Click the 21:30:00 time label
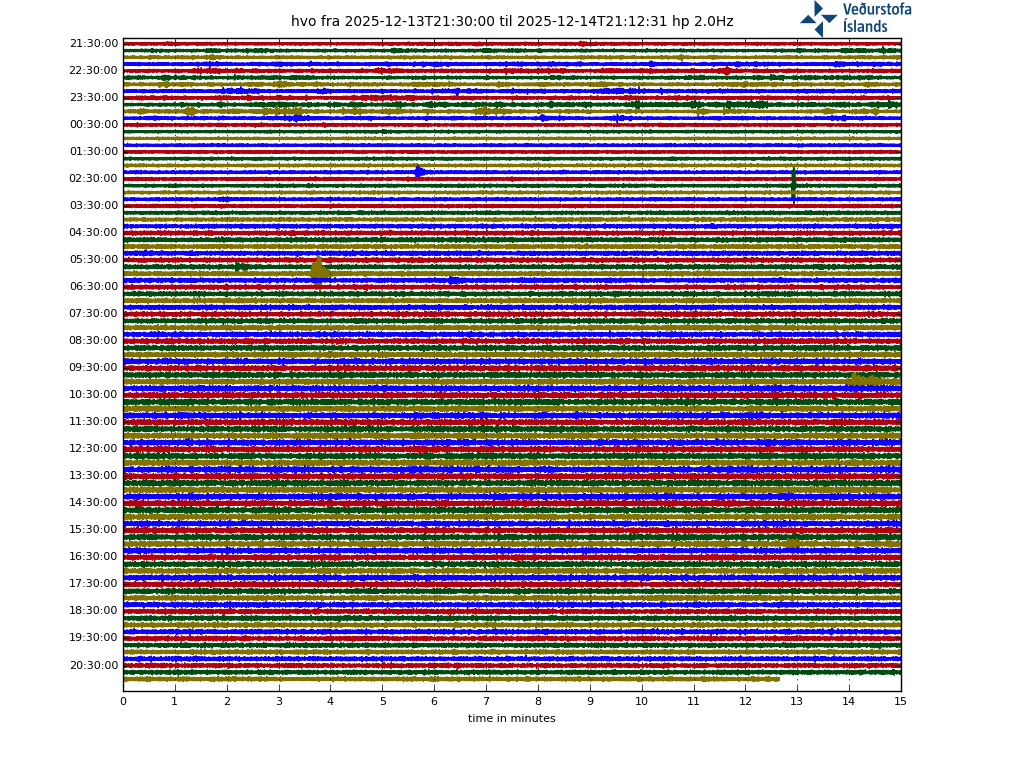Image resolution: width=1024 pixels, height=768 pixels. click(x=94, y=44)
